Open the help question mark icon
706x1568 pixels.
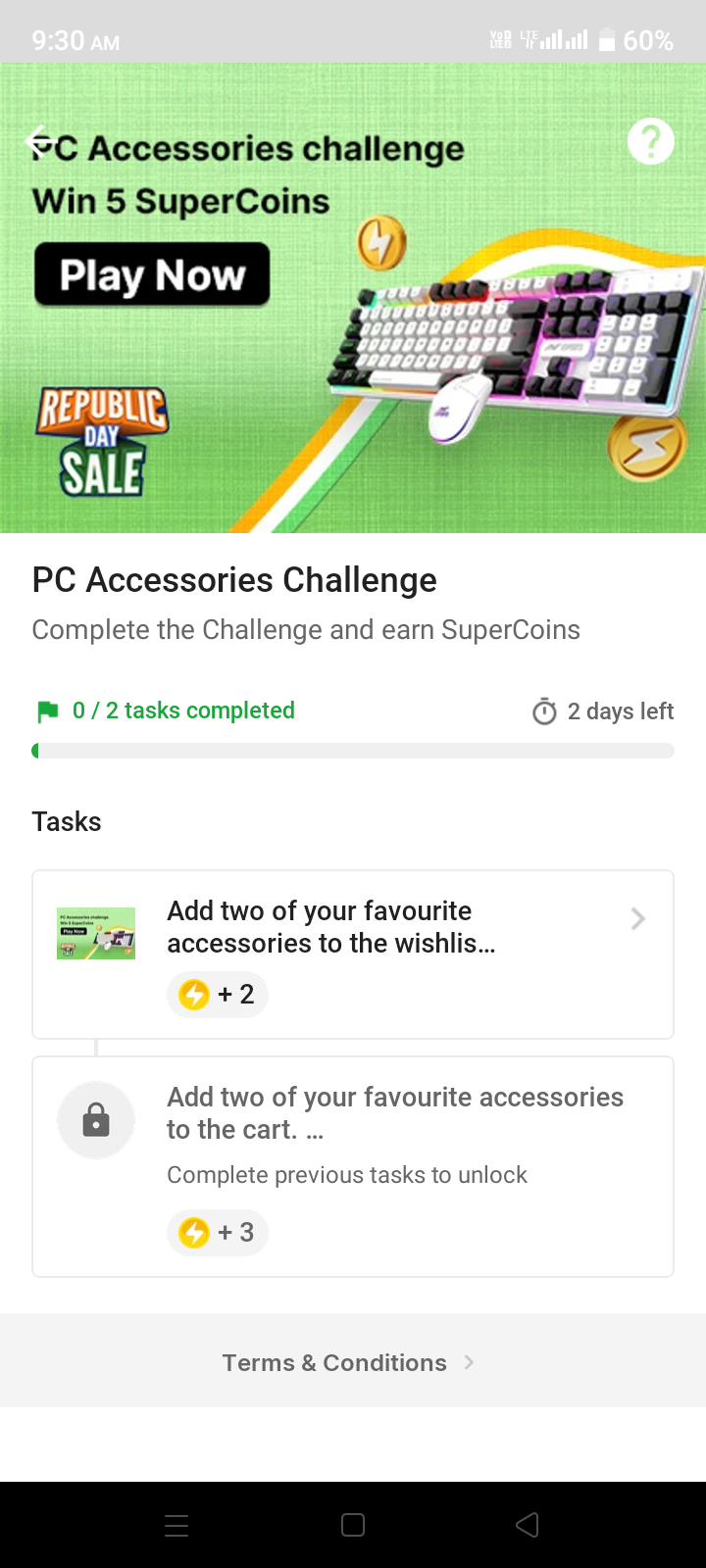pyautogui.click(x=650, y=140)
